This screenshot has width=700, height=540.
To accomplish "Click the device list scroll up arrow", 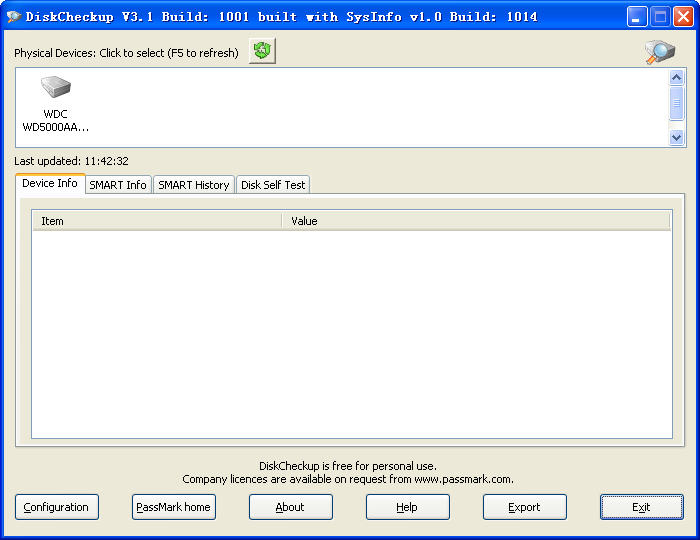I will tap(676, 78).
